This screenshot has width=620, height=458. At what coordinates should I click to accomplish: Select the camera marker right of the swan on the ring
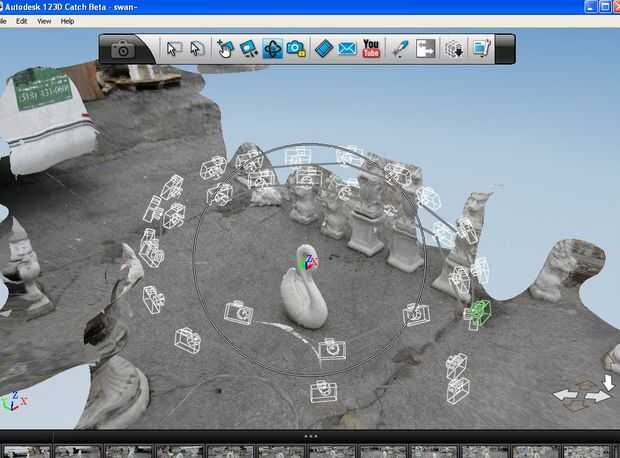tap(416, 315)
